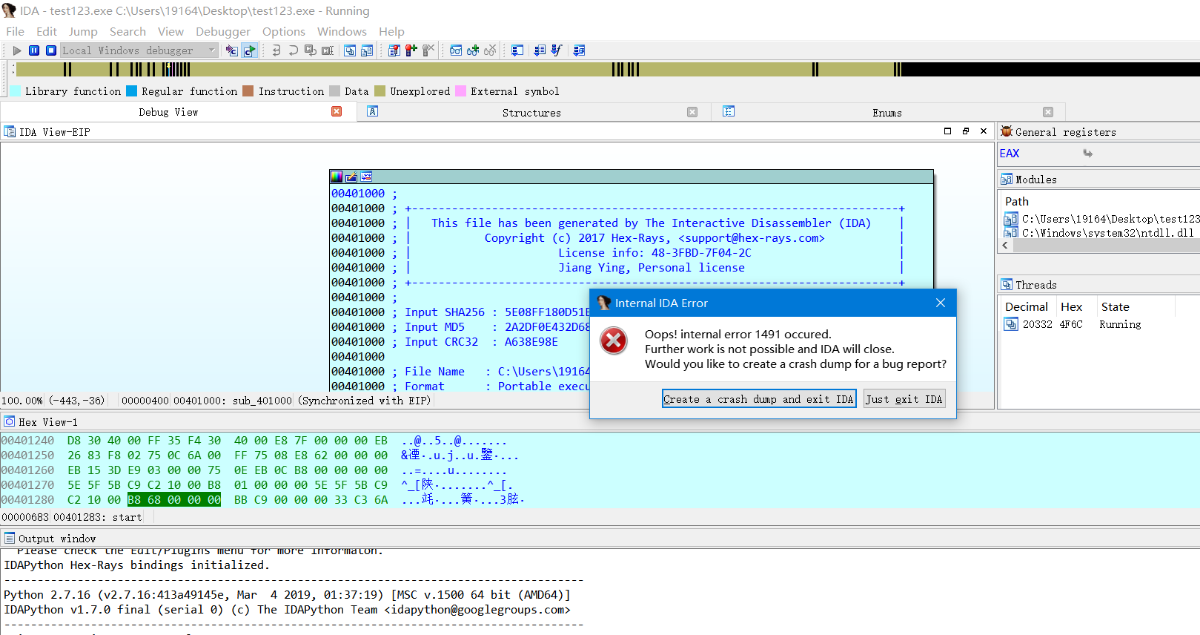1200x635 pixels.
Task: Close the Structures tab
Action: tap(691, 112)
